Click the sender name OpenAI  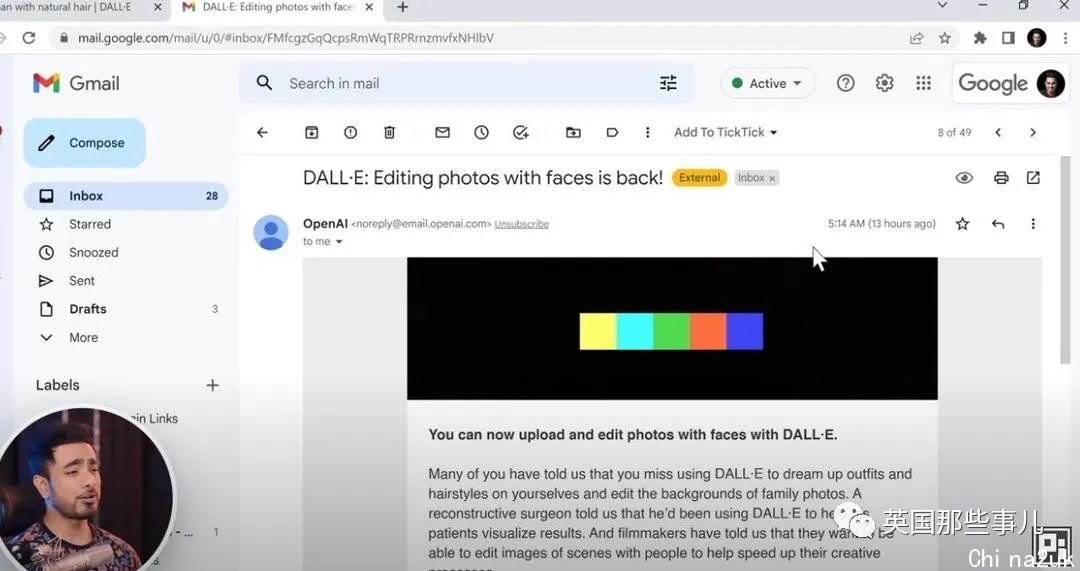pos(325,224)
